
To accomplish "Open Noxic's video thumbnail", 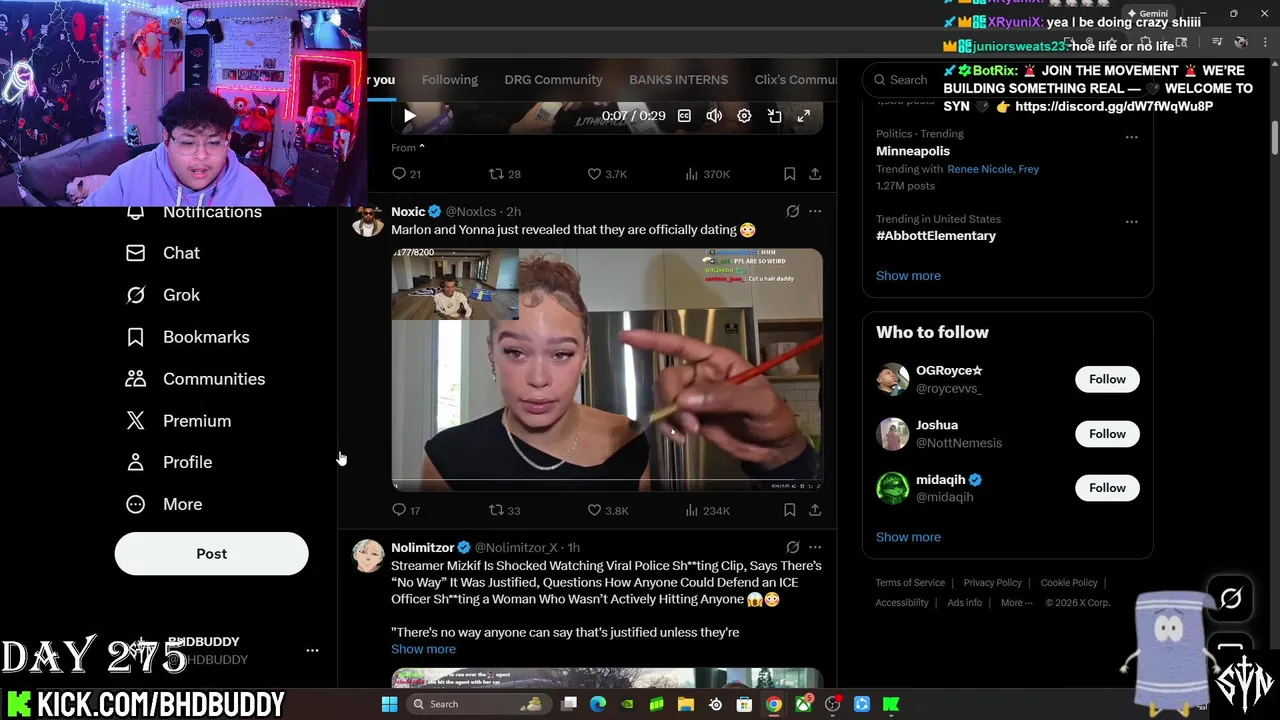I will (x=607, y=369).
